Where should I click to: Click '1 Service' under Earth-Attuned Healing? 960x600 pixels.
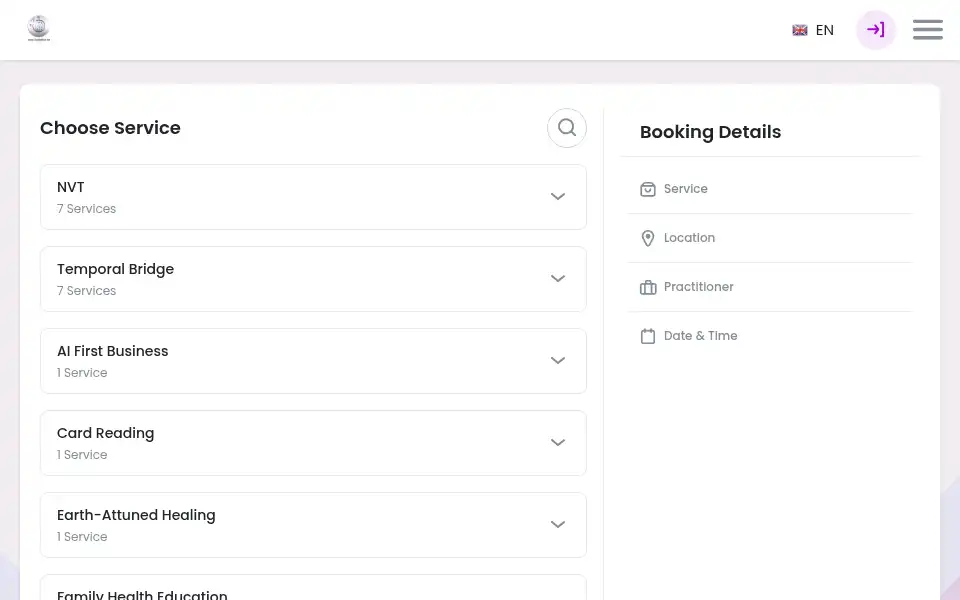82,537
